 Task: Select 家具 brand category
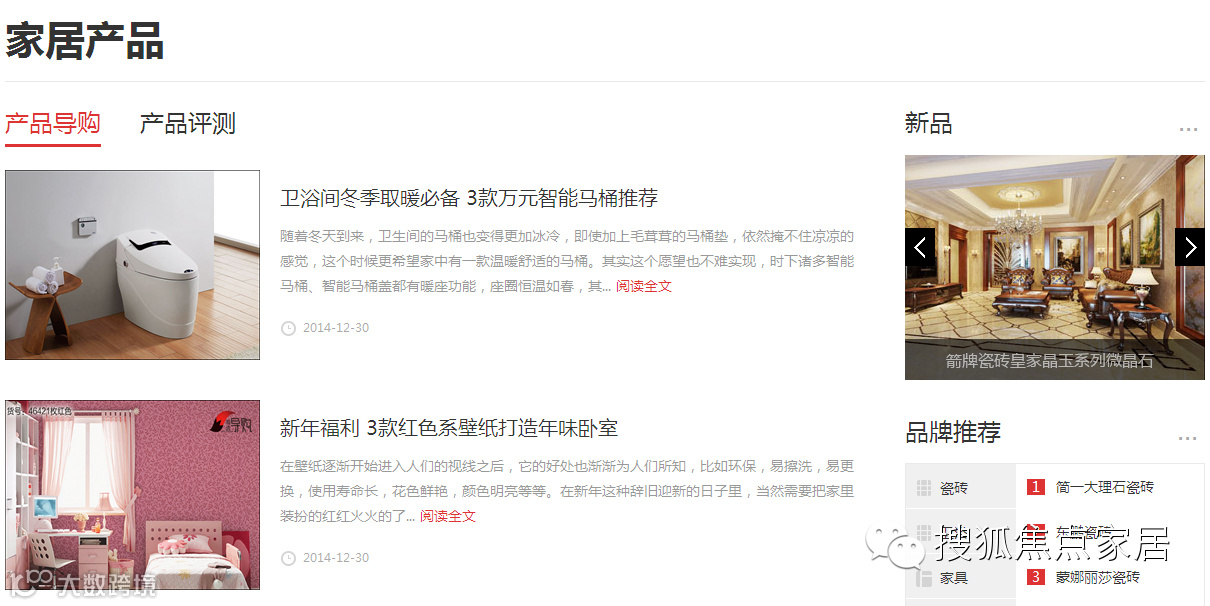point(960,577)
